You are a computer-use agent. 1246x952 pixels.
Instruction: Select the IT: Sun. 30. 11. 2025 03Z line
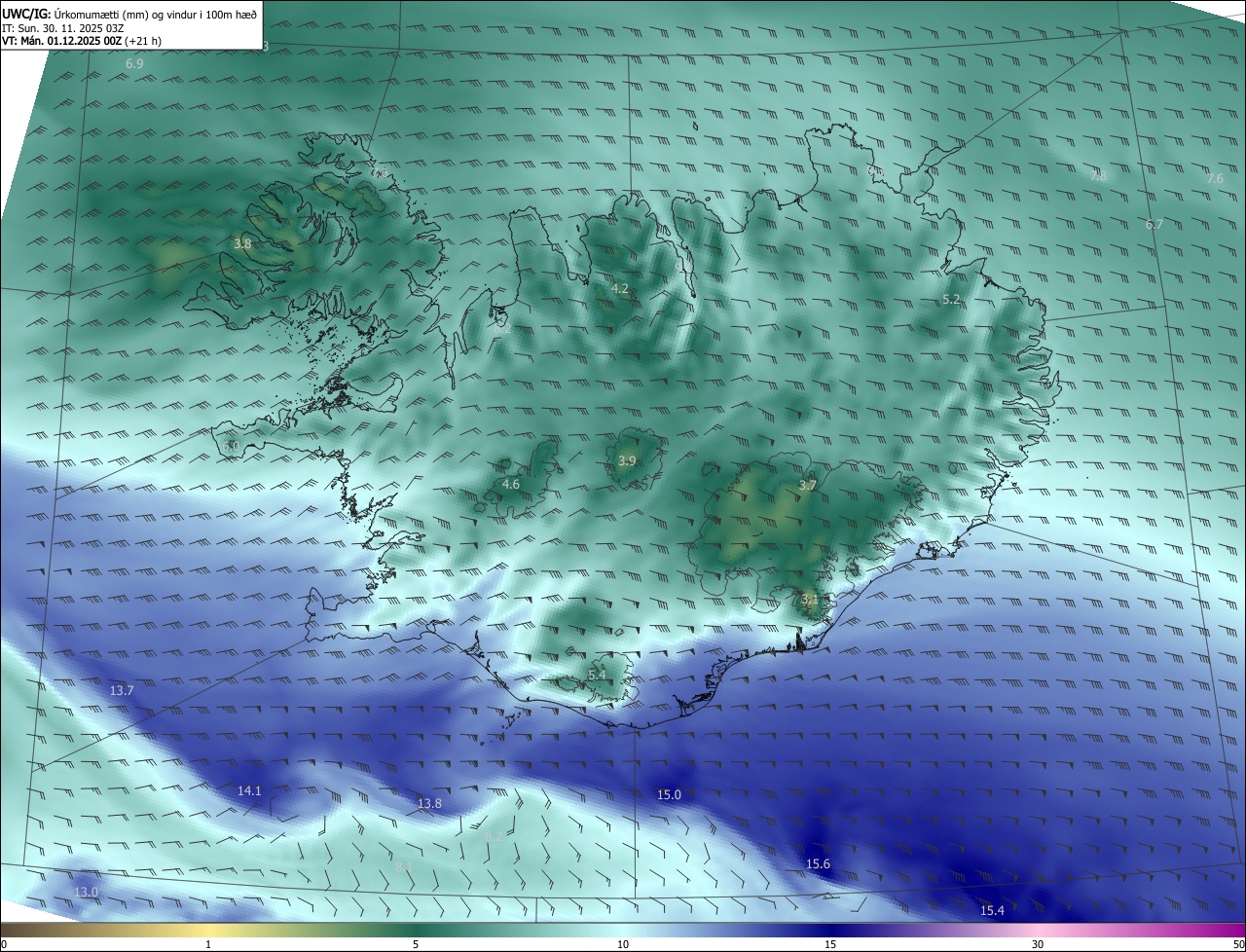click(62, 28)
